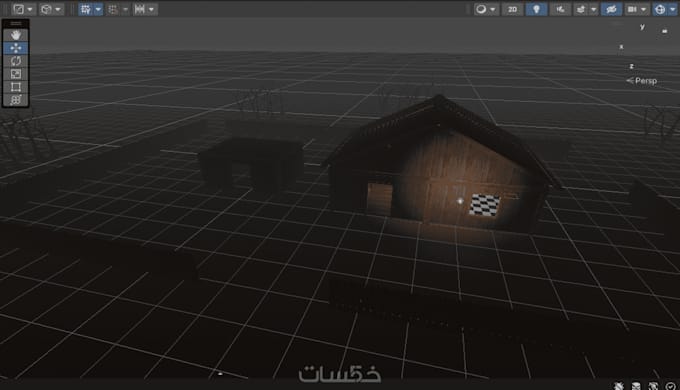Click the scene camera settings icon
This screenshot has width=680, height=390.
[x=632, y=9]
